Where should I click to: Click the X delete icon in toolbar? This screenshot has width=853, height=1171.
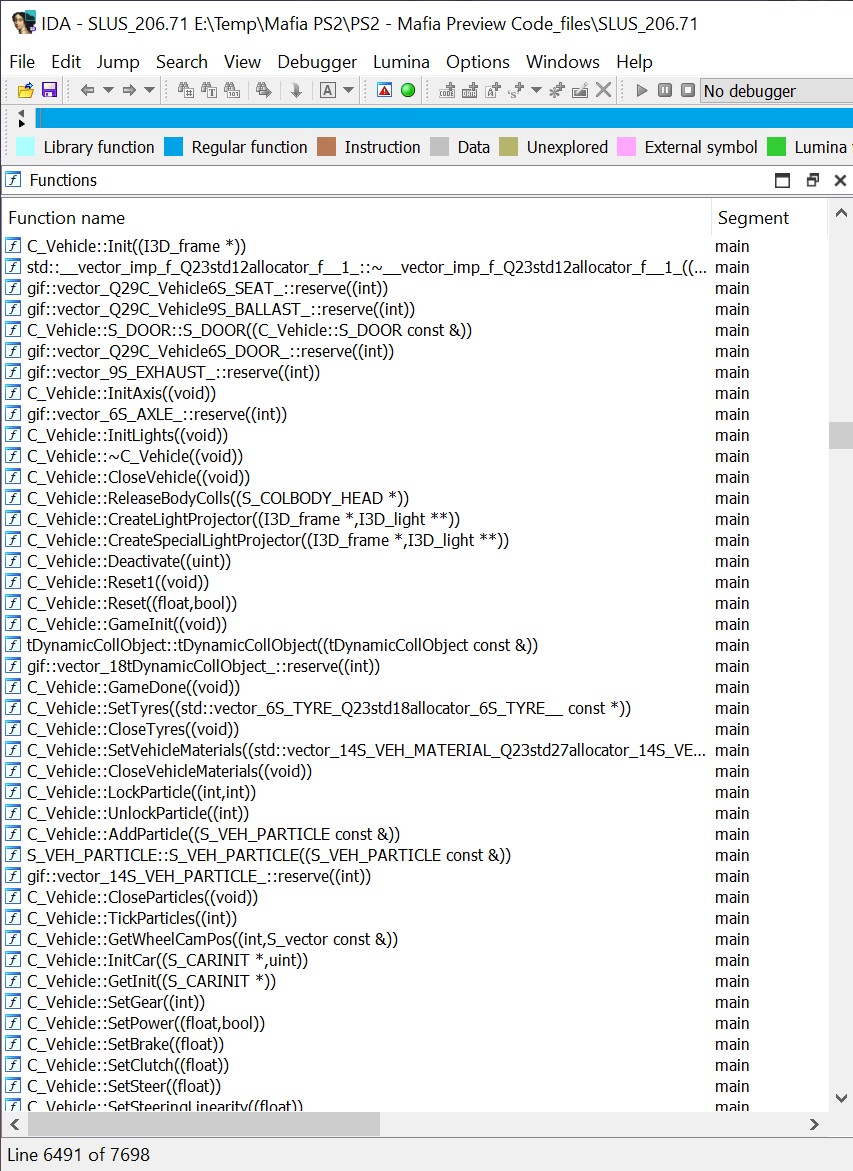coord(603,90)
